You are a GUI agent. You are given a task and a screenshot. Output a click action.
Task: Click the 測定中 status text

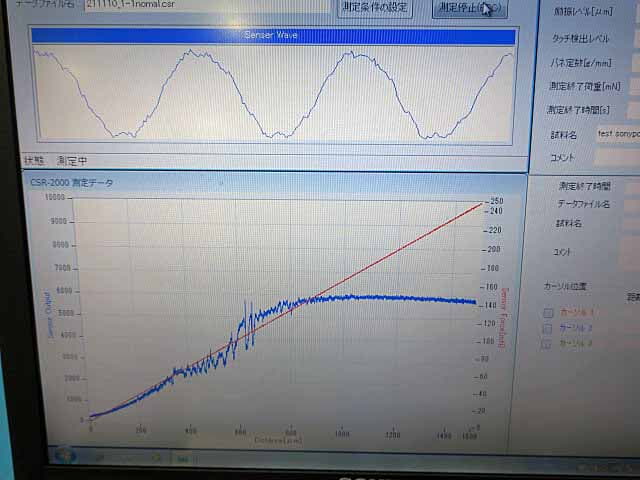point(72,161)
